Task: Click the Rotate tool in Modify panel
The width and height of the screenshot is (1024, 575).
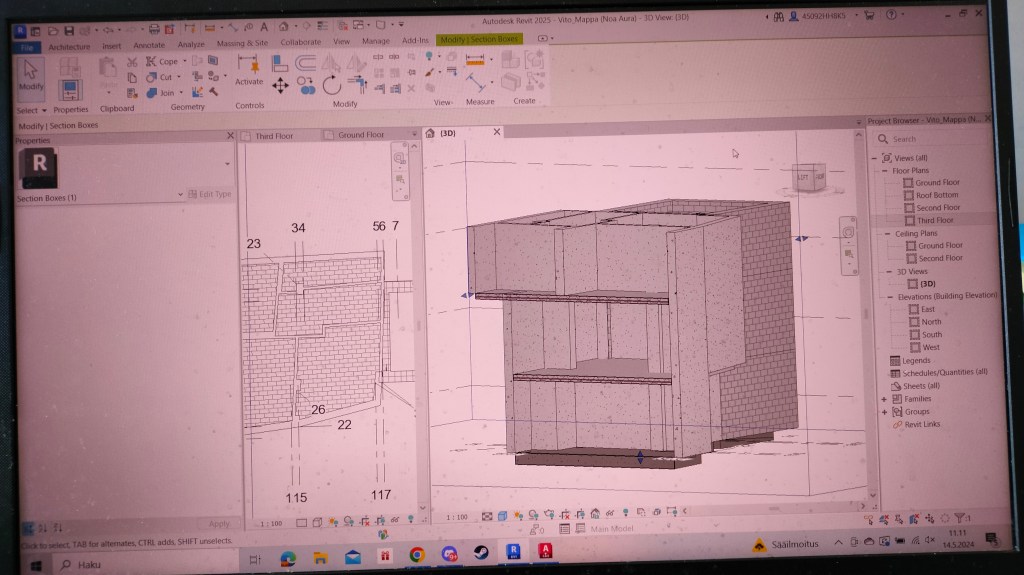Action: pos(332,86)
